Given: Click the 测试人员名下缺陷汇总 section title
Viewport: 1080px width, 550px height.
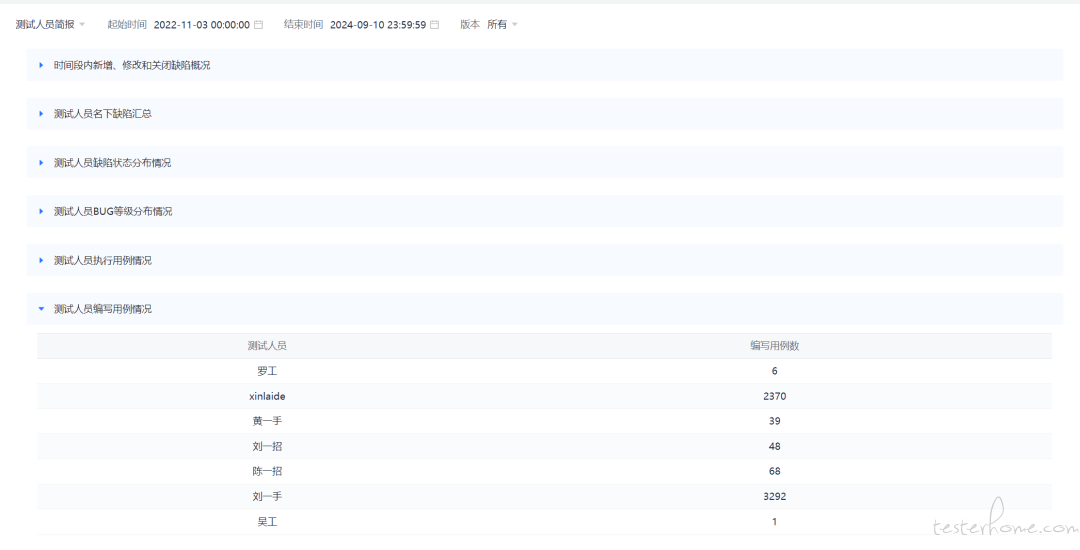Looking at the screenshot, I should coord(103,114).
